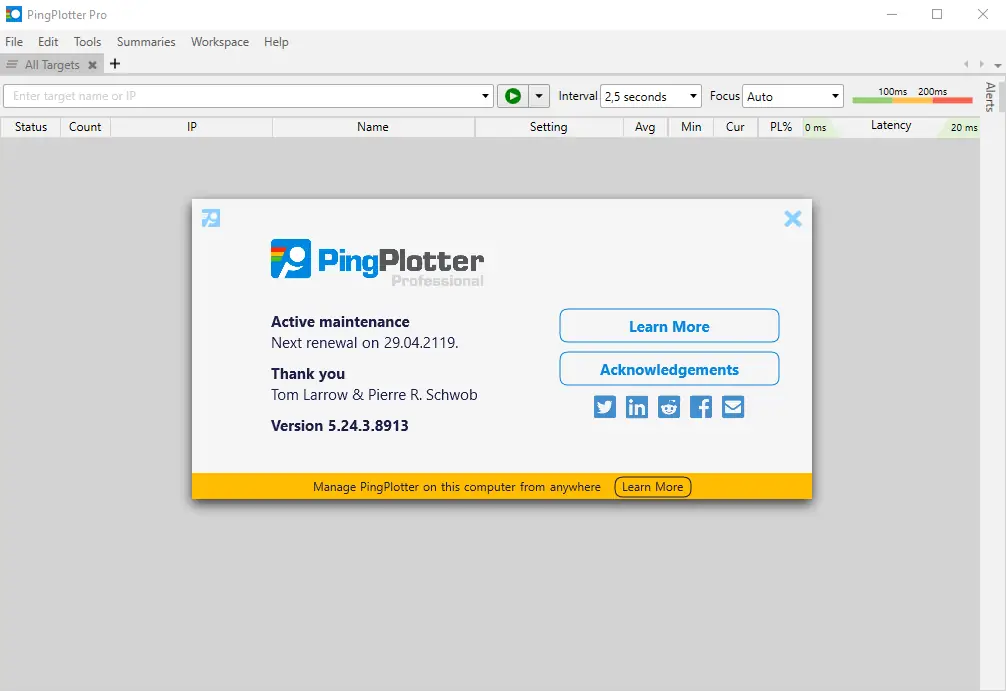Click the Active maintenance heading

tap(340, 322)
